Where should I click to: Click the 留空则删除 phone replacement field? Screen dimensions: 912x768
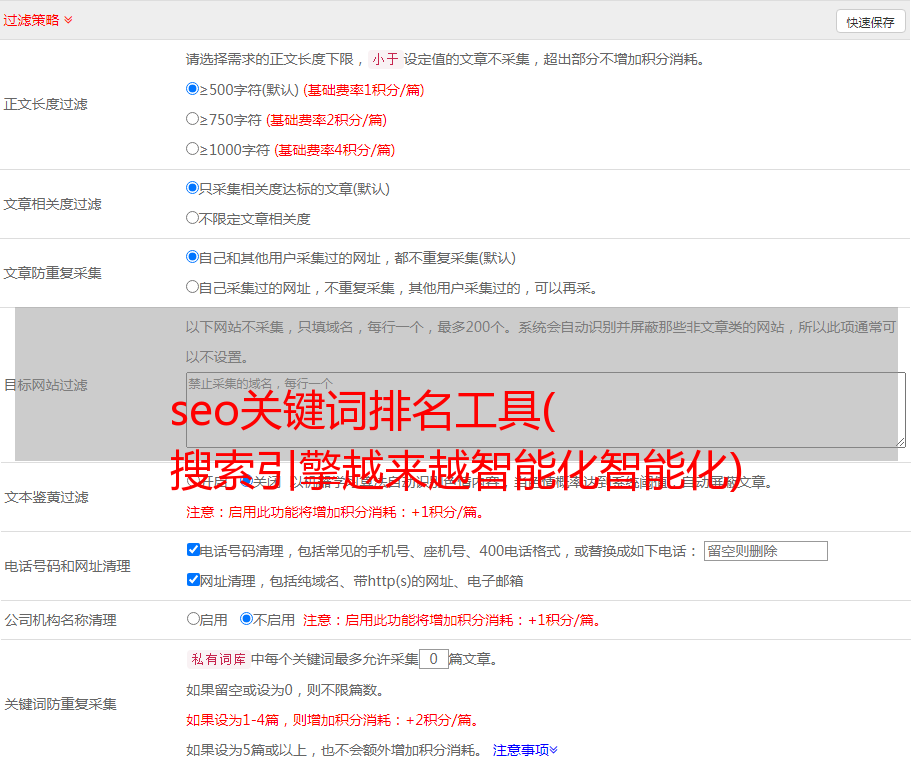point(765,551)
